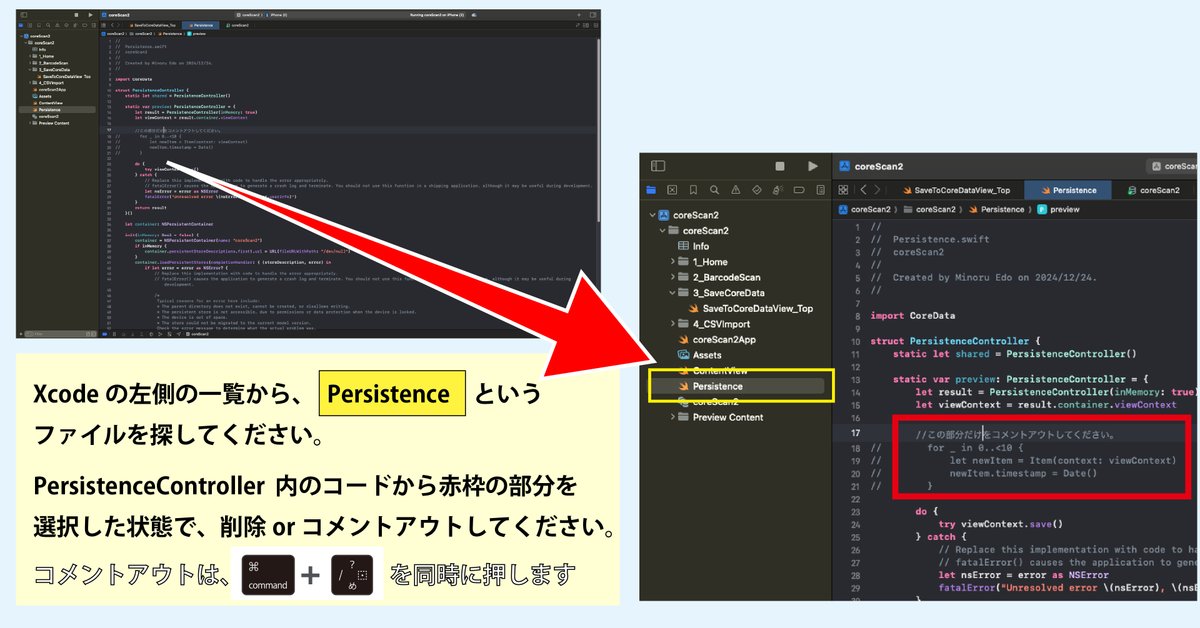
Task: Collapse the top-level coreScan2 project in the enlarged navigator
Action: click(x=653, y=216)
